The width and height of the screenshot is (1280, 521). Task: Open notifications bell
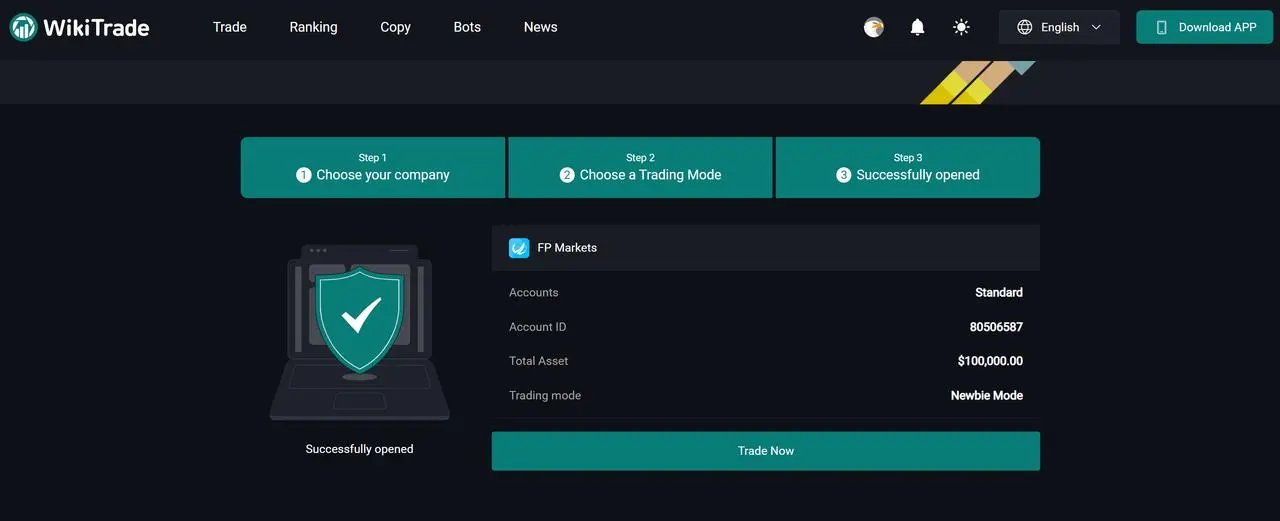tap(917, 27)
